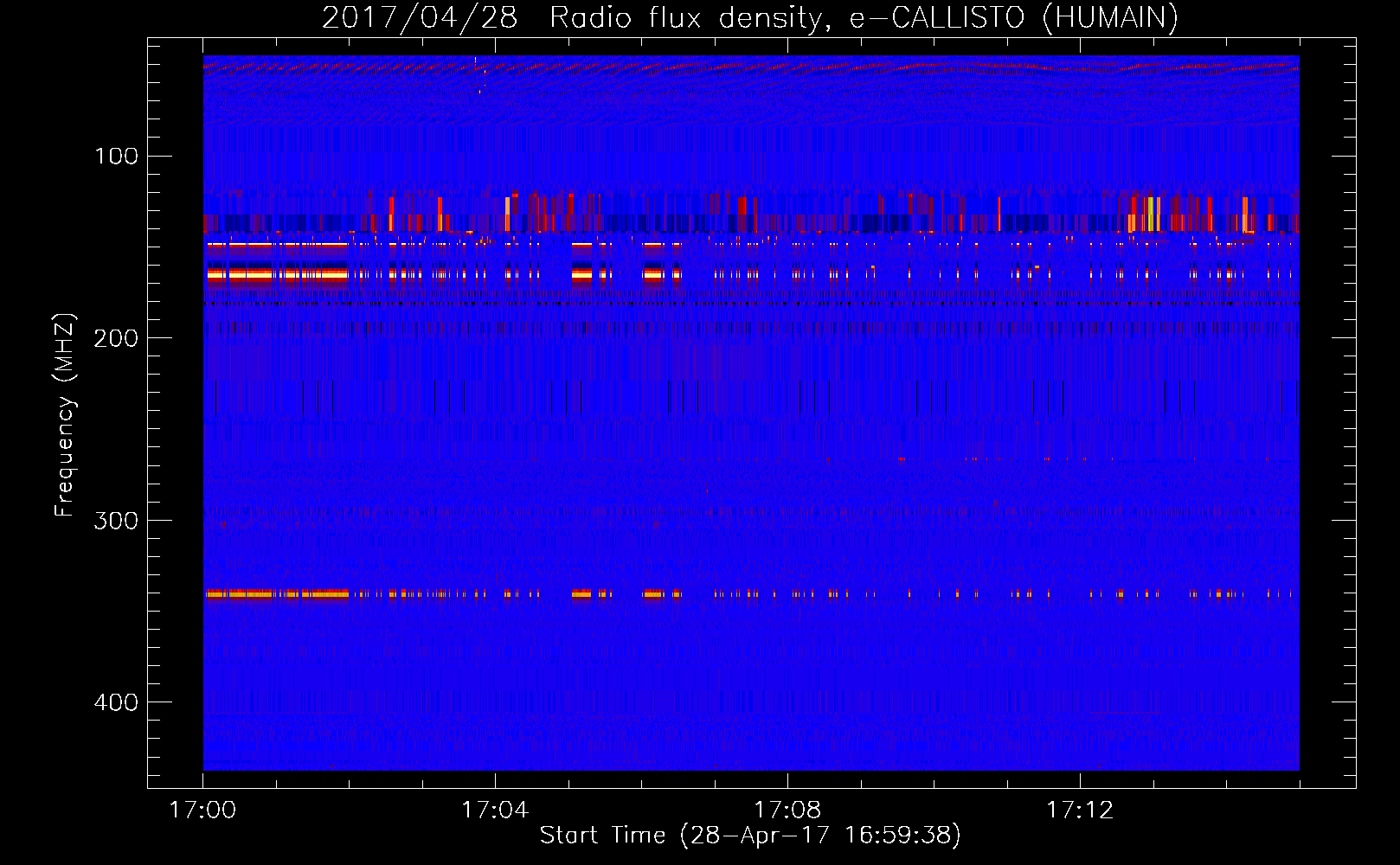
Task: Click the 400 frequency tick label
Action: tap(117, 702)
